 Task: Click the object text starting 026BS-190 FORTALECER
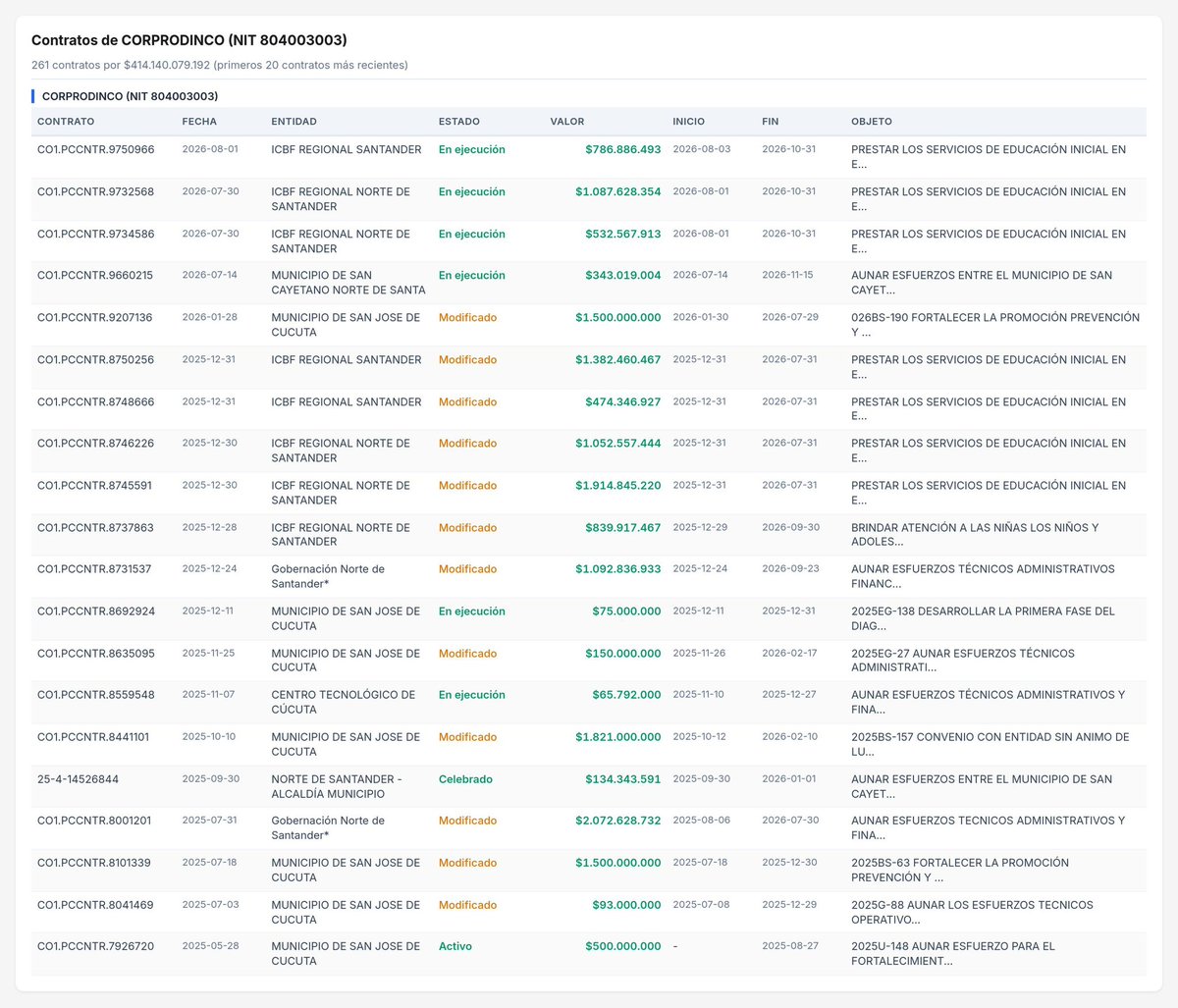[995, 325]
